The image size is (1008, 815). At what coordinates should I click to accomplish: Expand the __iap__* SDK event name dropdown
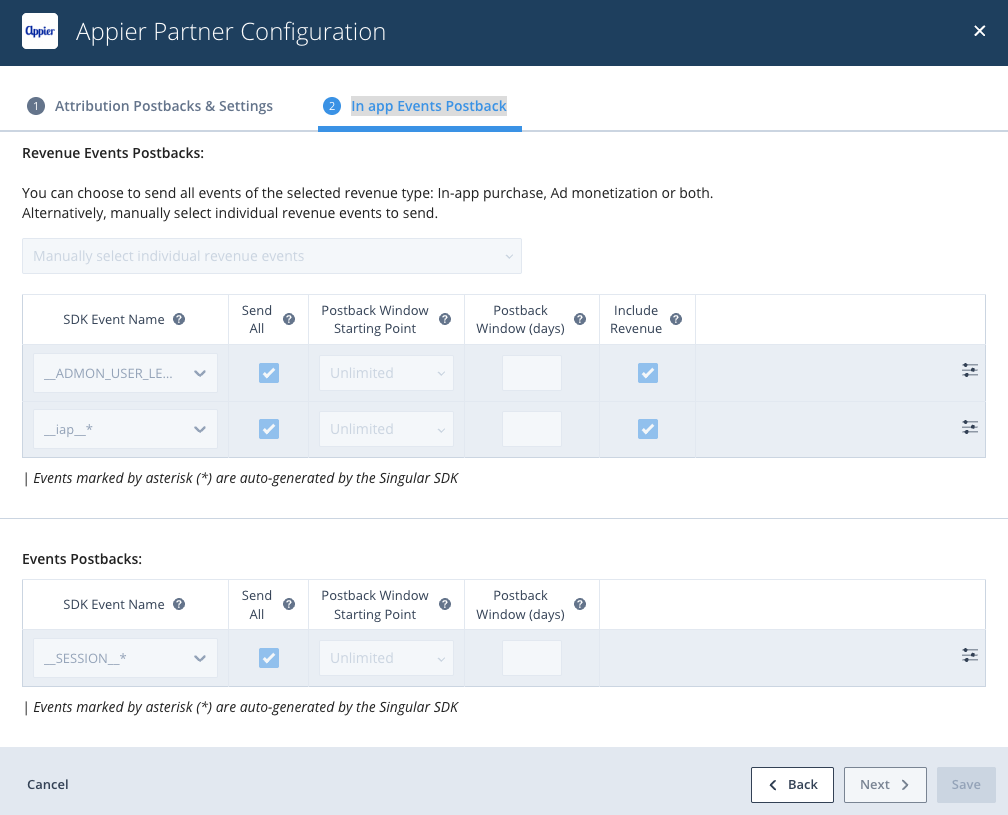click(x=125, y=429)
